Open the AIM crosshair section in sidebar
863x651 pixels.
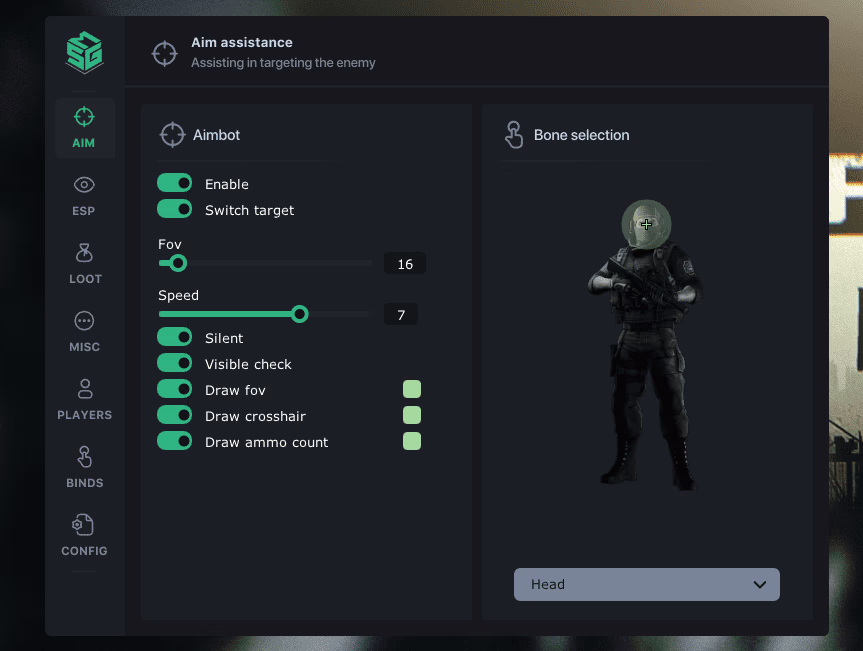point(84,128)
